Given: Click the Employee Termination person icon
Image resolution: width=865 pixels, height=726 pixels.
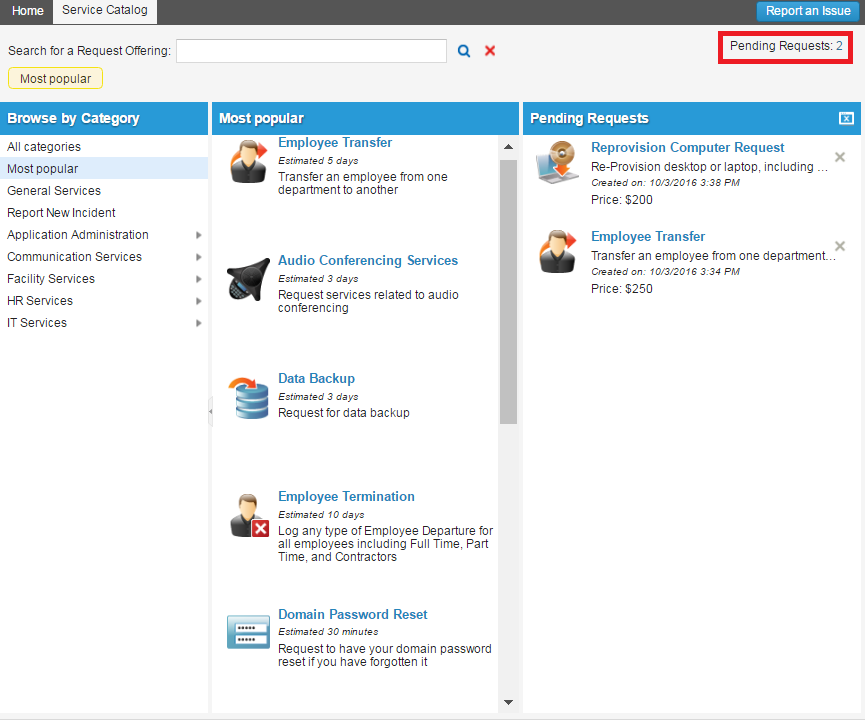Looking at the screenshot, I should [248, 514].
